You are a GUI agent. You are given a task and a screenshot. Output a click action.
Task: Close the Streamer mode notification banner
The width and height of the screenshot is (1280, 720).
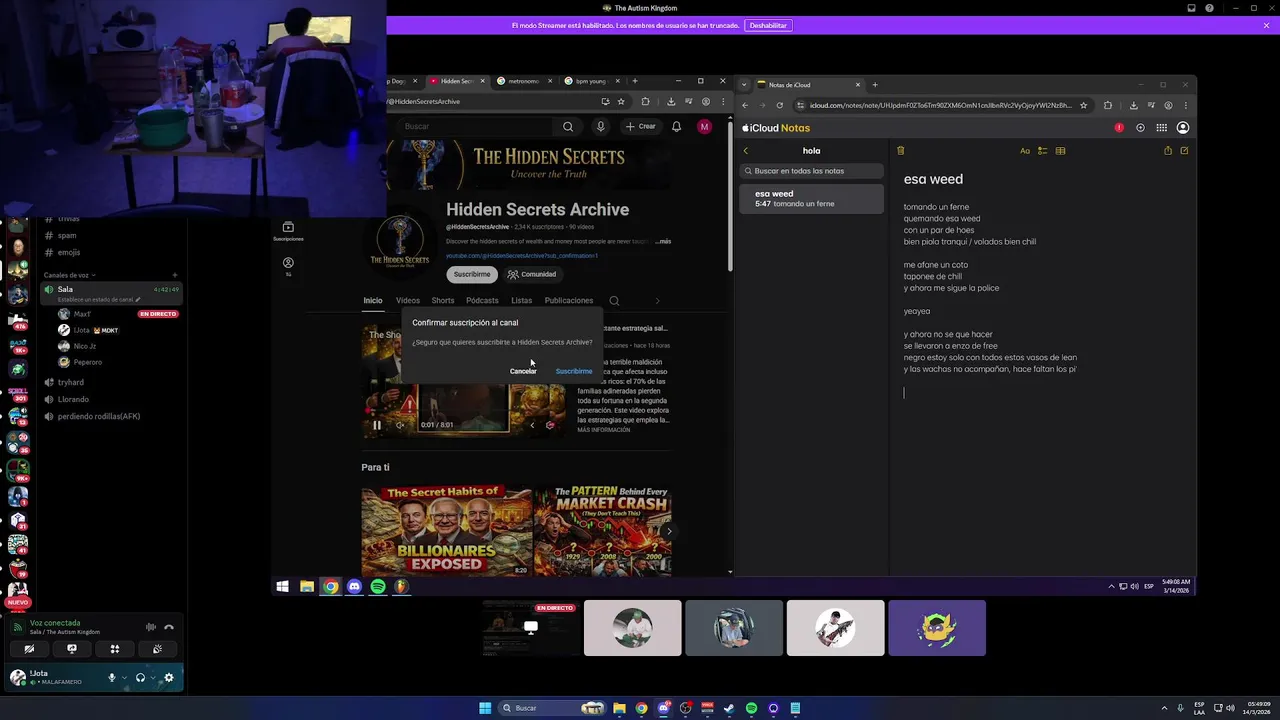1266,25
